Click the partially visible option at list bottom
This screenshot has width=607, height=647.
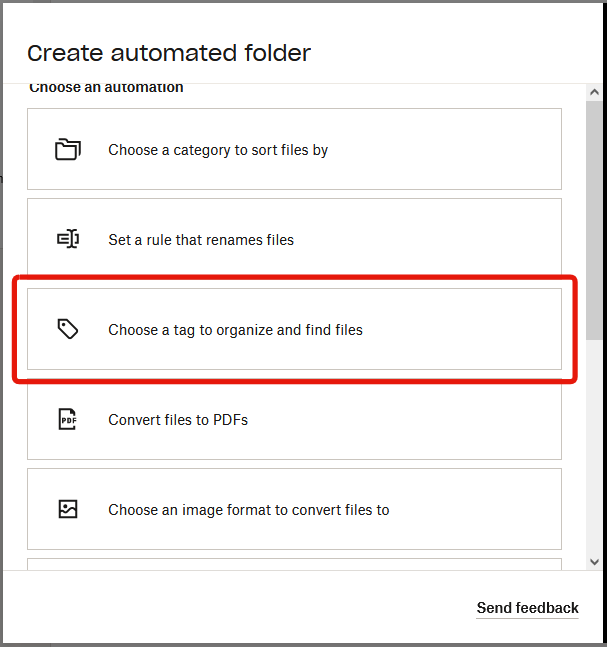tap(294, 564)
